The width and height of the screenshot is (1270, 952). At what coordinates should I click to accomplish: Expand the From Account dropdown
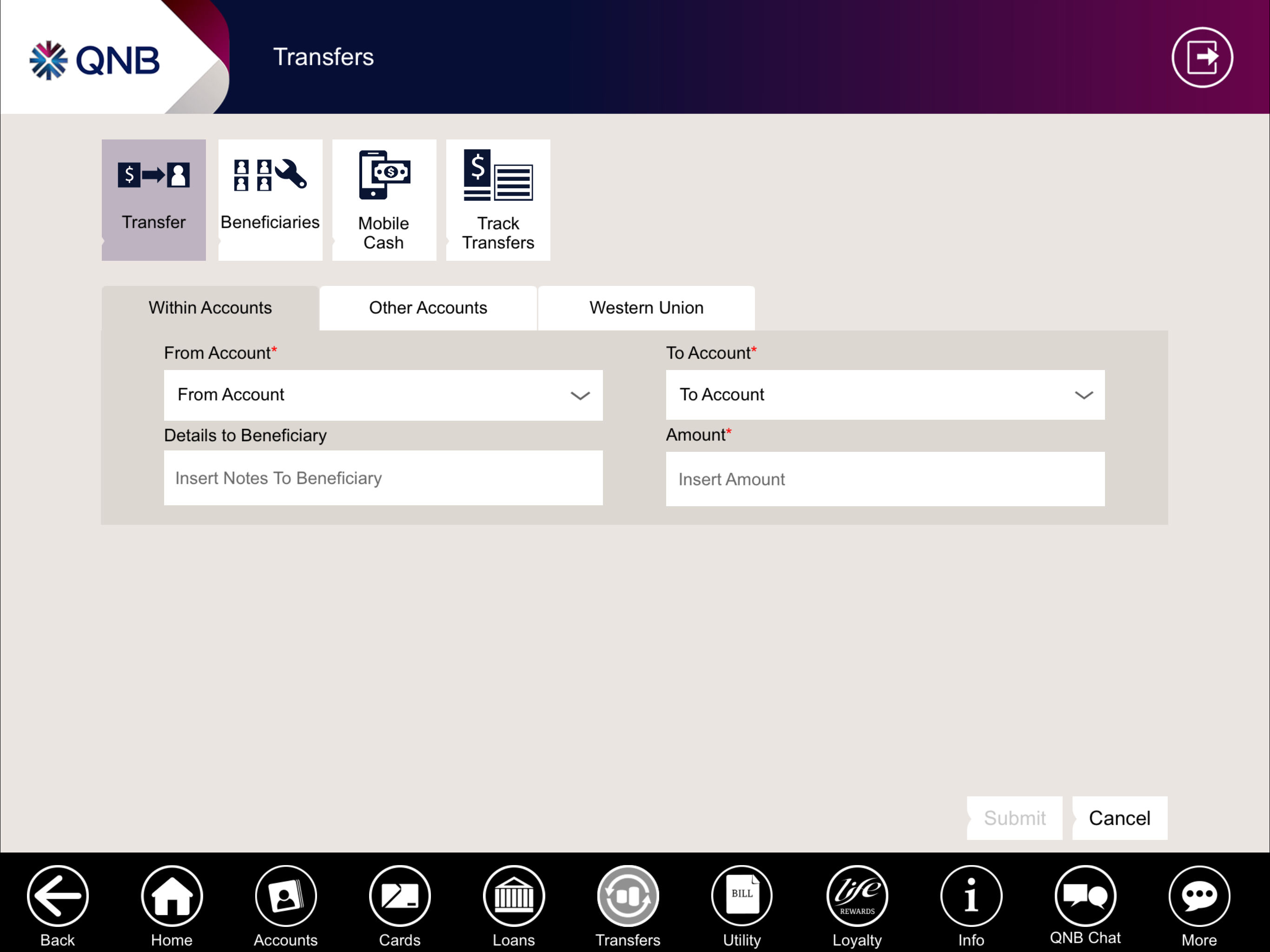[x=383, y=395]
